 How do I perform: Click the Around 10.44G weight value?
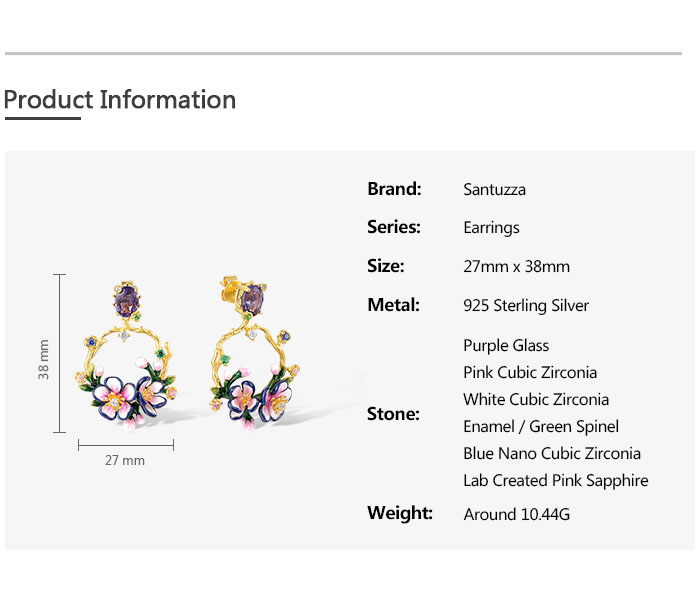click(516, 514)
